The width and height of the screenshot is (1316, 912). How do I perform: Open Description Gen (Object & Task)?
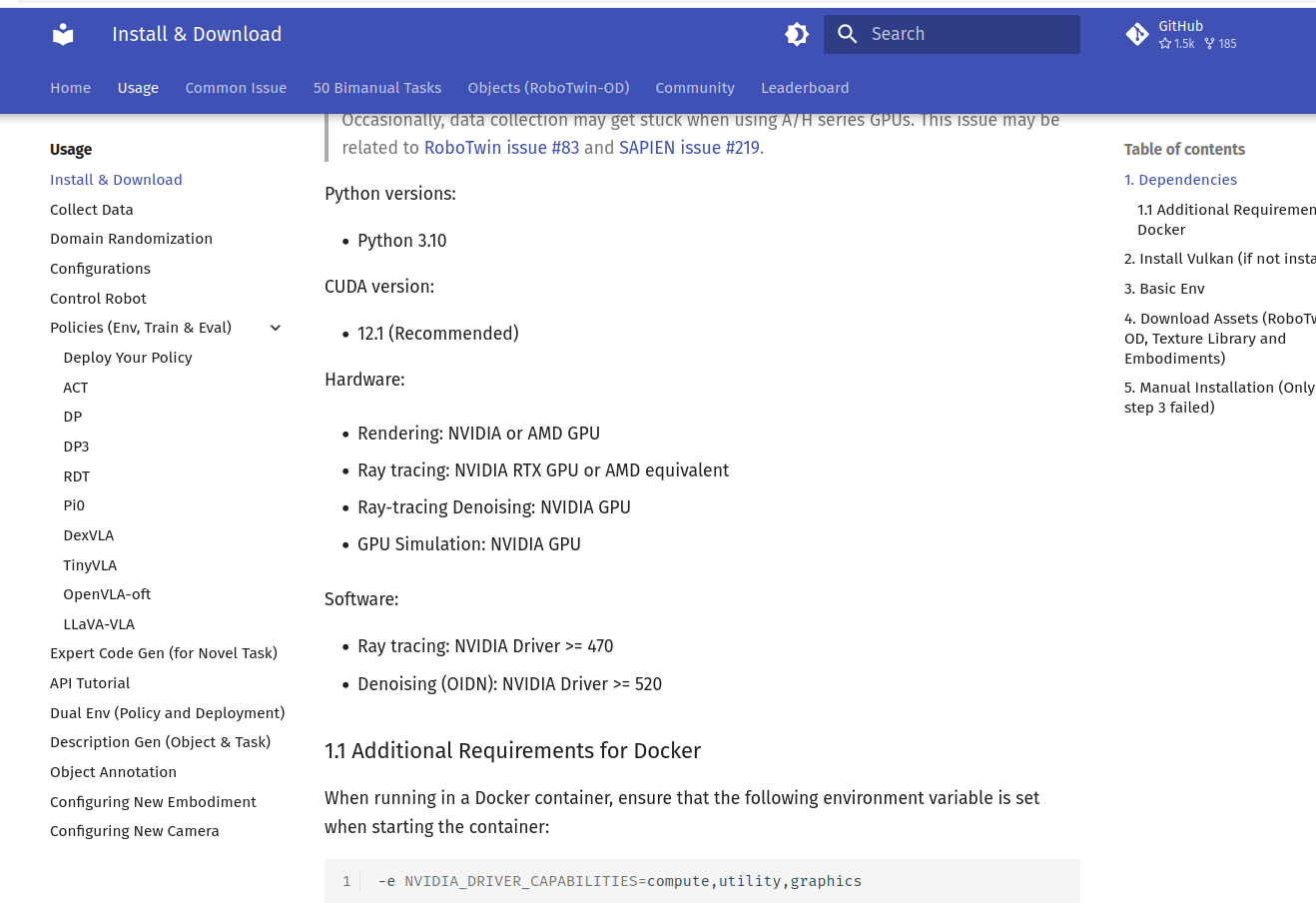pos(161,742)
